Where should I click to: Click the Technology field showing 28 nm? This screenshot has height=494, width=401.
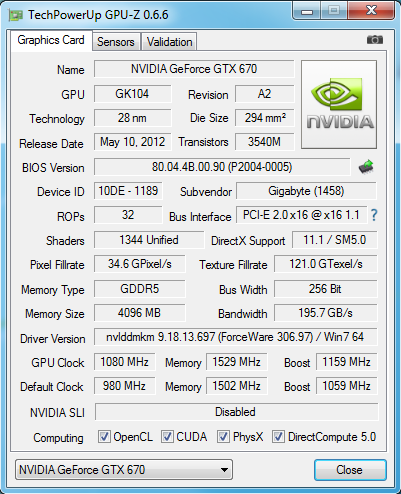point(132,118)
